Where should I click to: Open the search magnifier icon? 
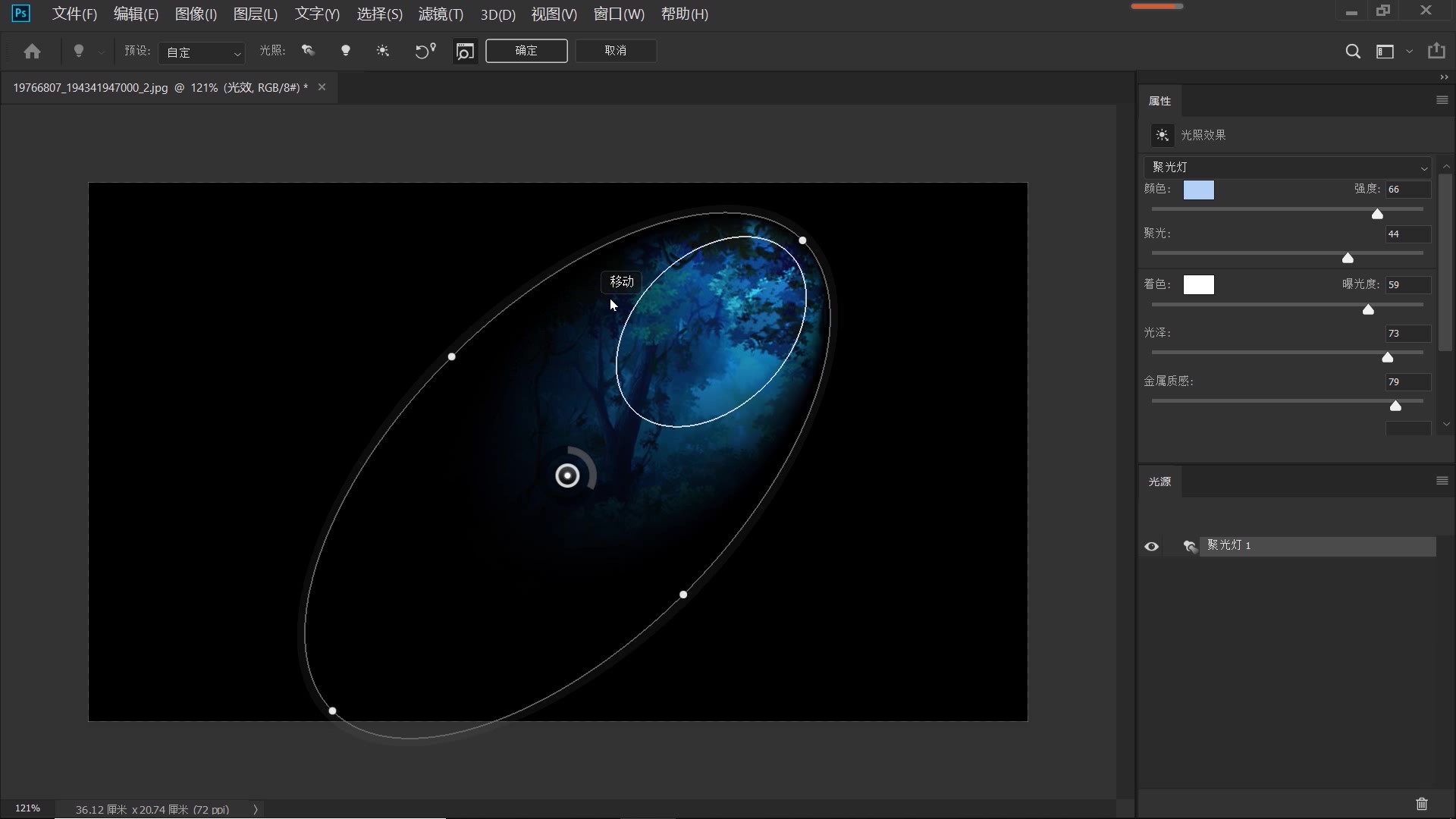[1352, 52]
